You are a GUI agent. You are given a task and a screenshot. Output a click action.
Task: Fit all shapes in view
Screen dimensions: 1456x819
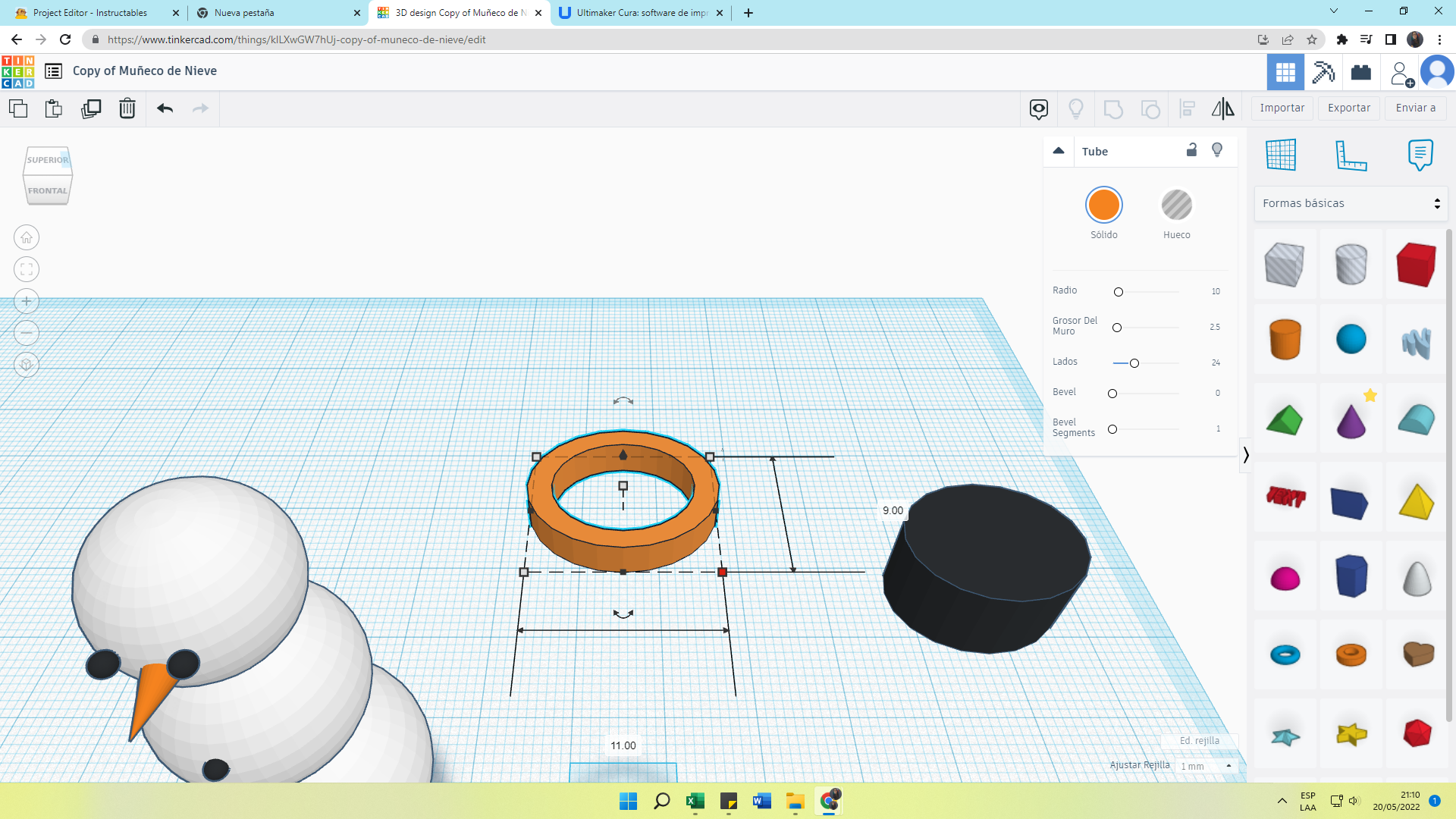point(27,269)
